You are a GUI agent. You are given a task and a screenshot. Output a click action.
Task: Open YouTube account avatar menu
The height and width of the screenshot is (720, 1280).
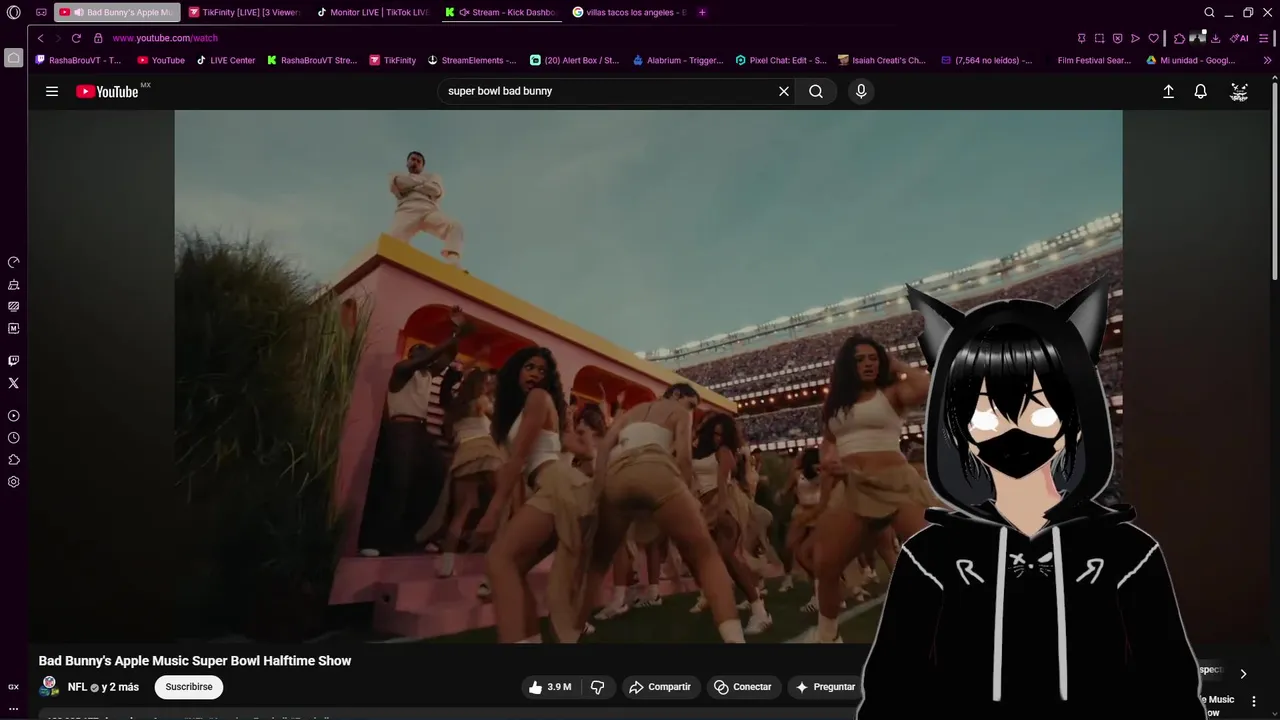click(1239, 91)
